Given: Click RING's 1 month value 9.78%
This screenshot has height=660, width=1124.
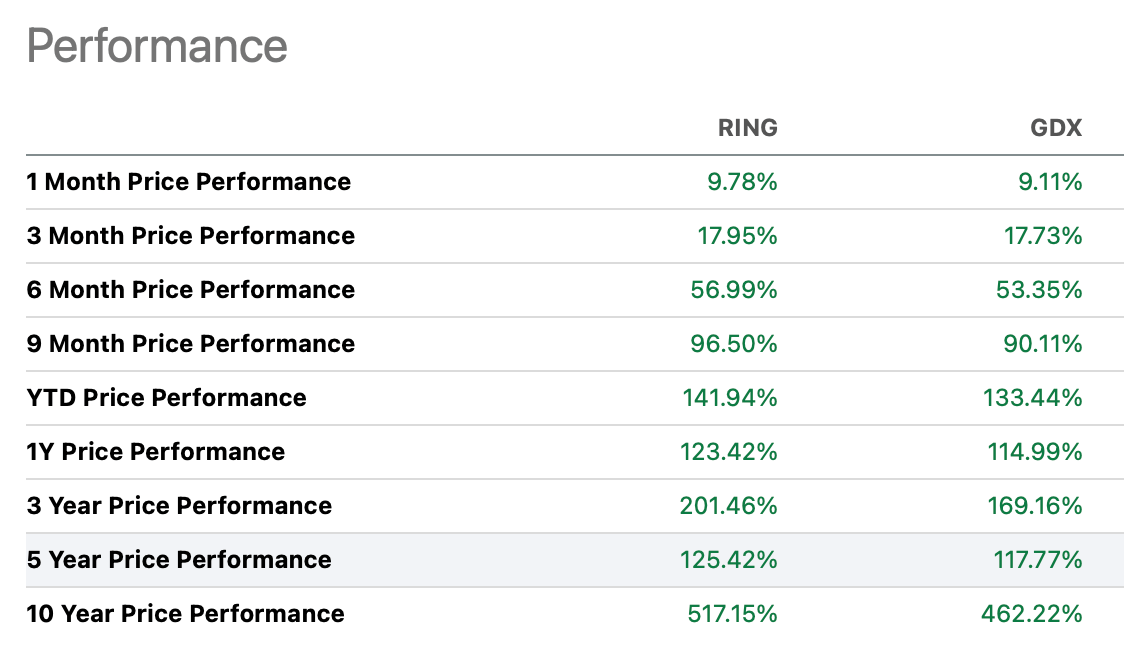Looking at the screenshot, I should point(741,182).
